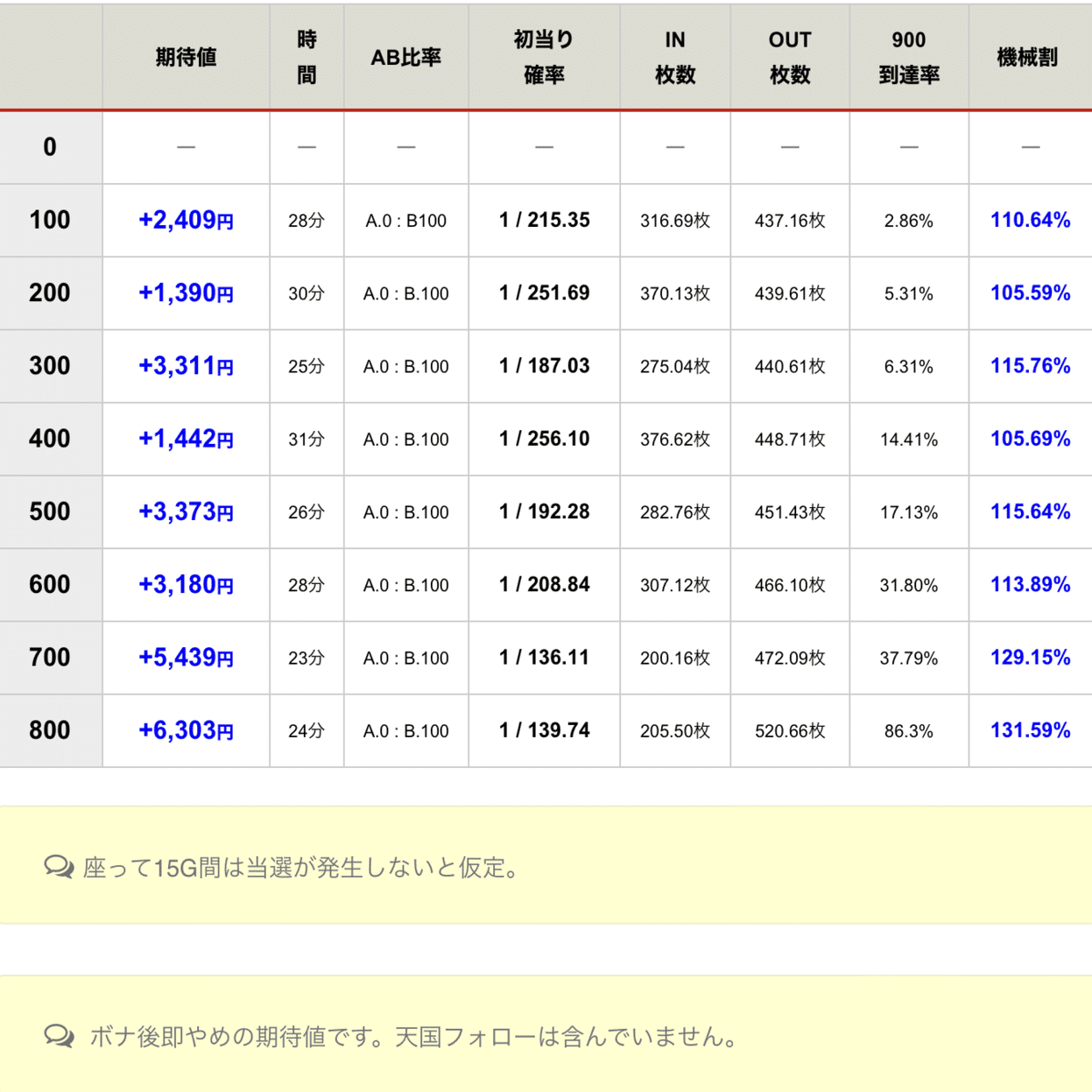Click the 86.3% arrival rate cell
The height and width of the screenshot is (1092, 1092).
(908, 729)
